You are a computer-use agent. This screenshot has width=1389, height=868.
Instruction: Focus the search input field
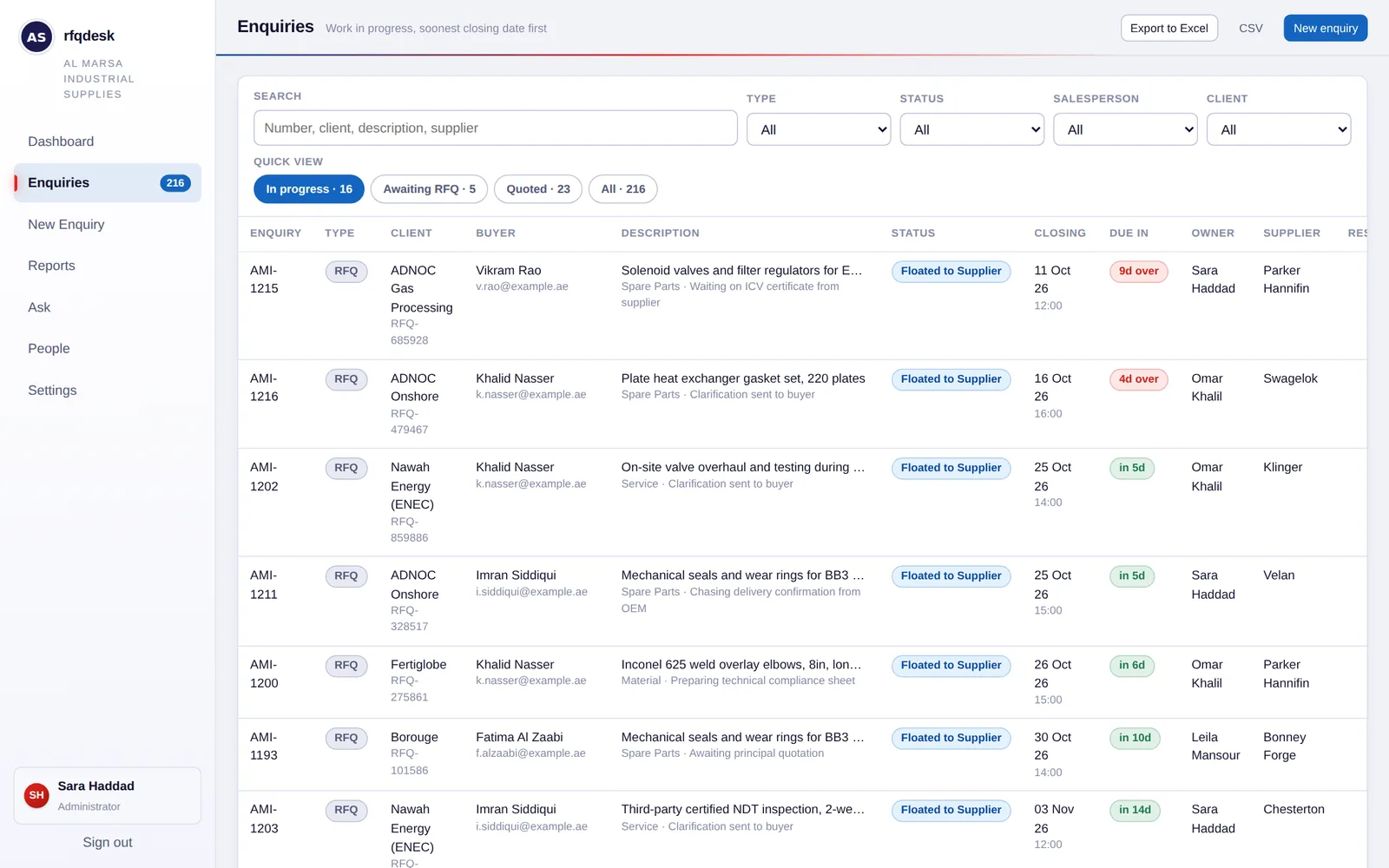click(495, 128)
